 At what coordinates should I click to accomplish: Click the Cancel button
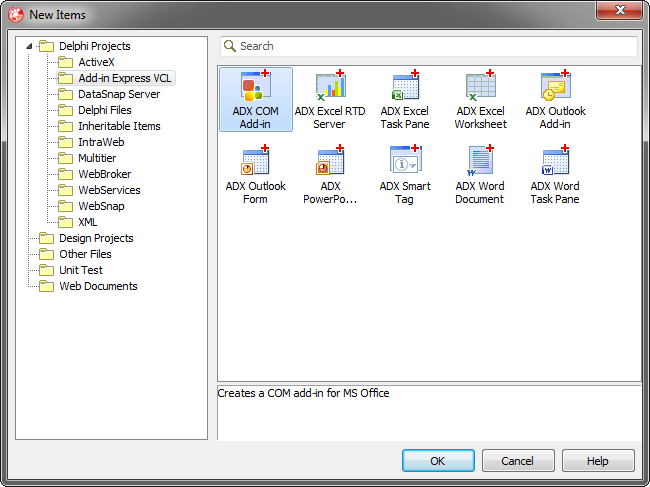518,461
